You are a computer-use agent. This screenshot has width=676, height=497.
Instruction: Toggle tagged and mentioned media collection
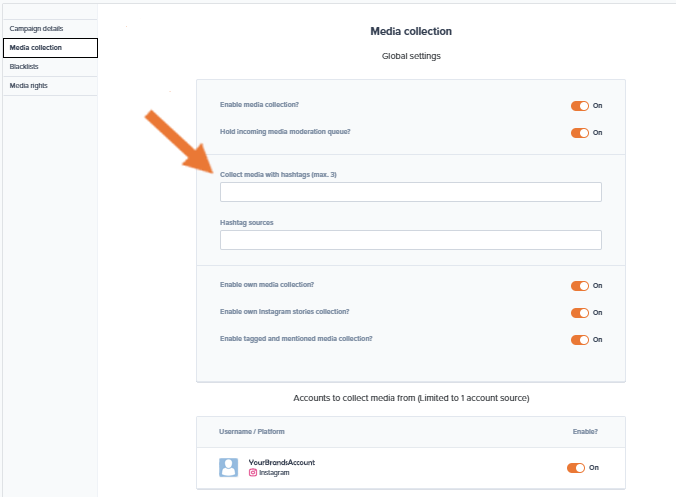pyautogui.click(x=580, y=339)
